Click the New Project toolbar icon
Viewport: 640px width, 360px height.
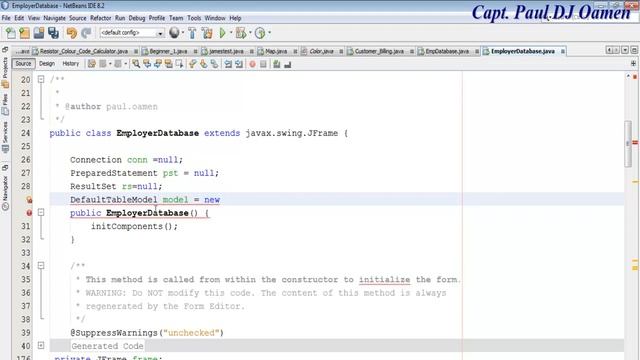(24, 33)
